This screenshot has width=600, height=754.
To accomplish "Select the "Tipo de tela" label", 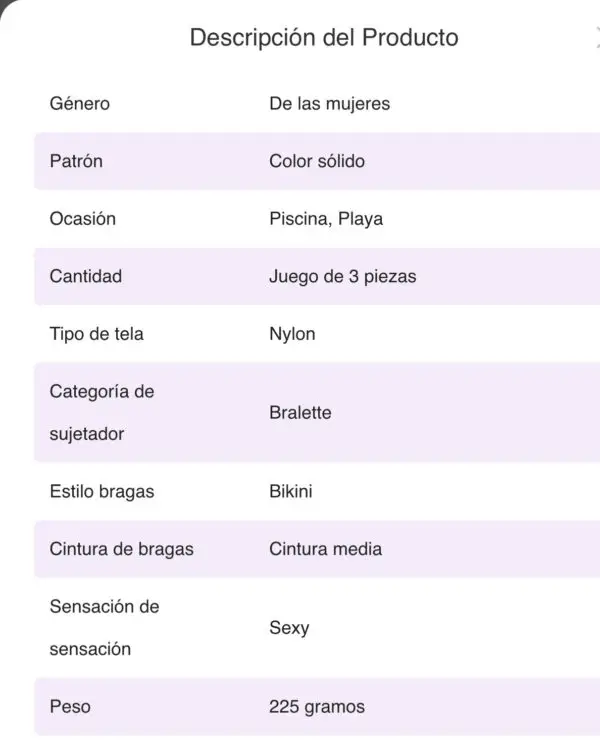I will click(x=96, y=334).
